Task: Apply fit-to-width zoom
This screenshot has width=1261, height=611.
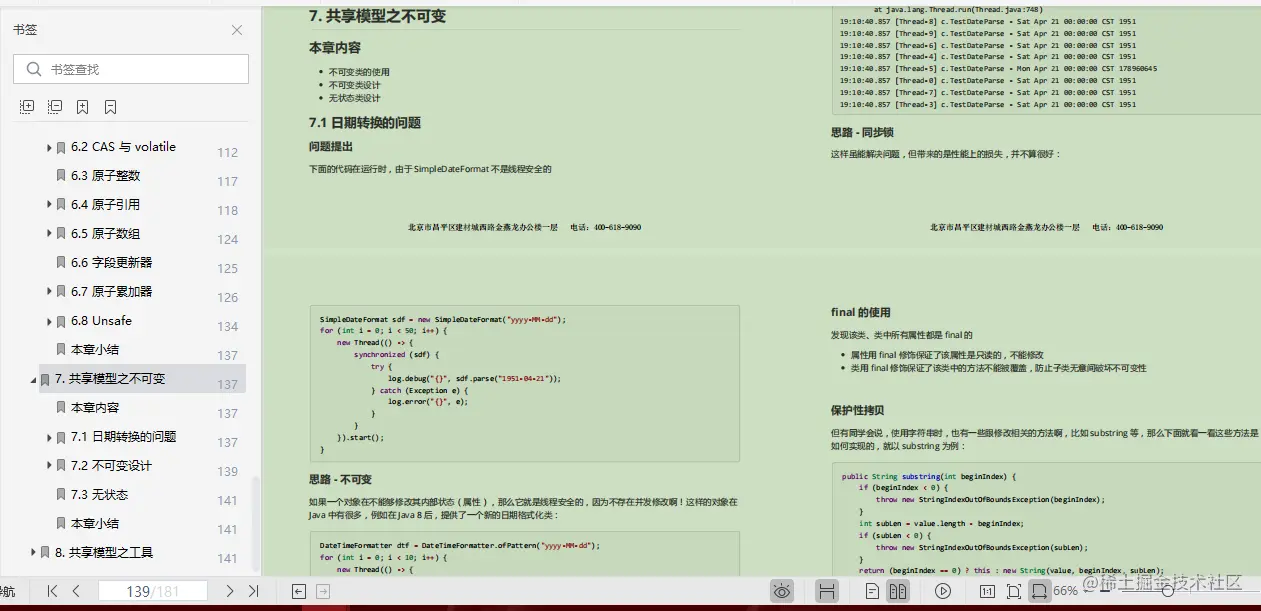Action: 1040,590
